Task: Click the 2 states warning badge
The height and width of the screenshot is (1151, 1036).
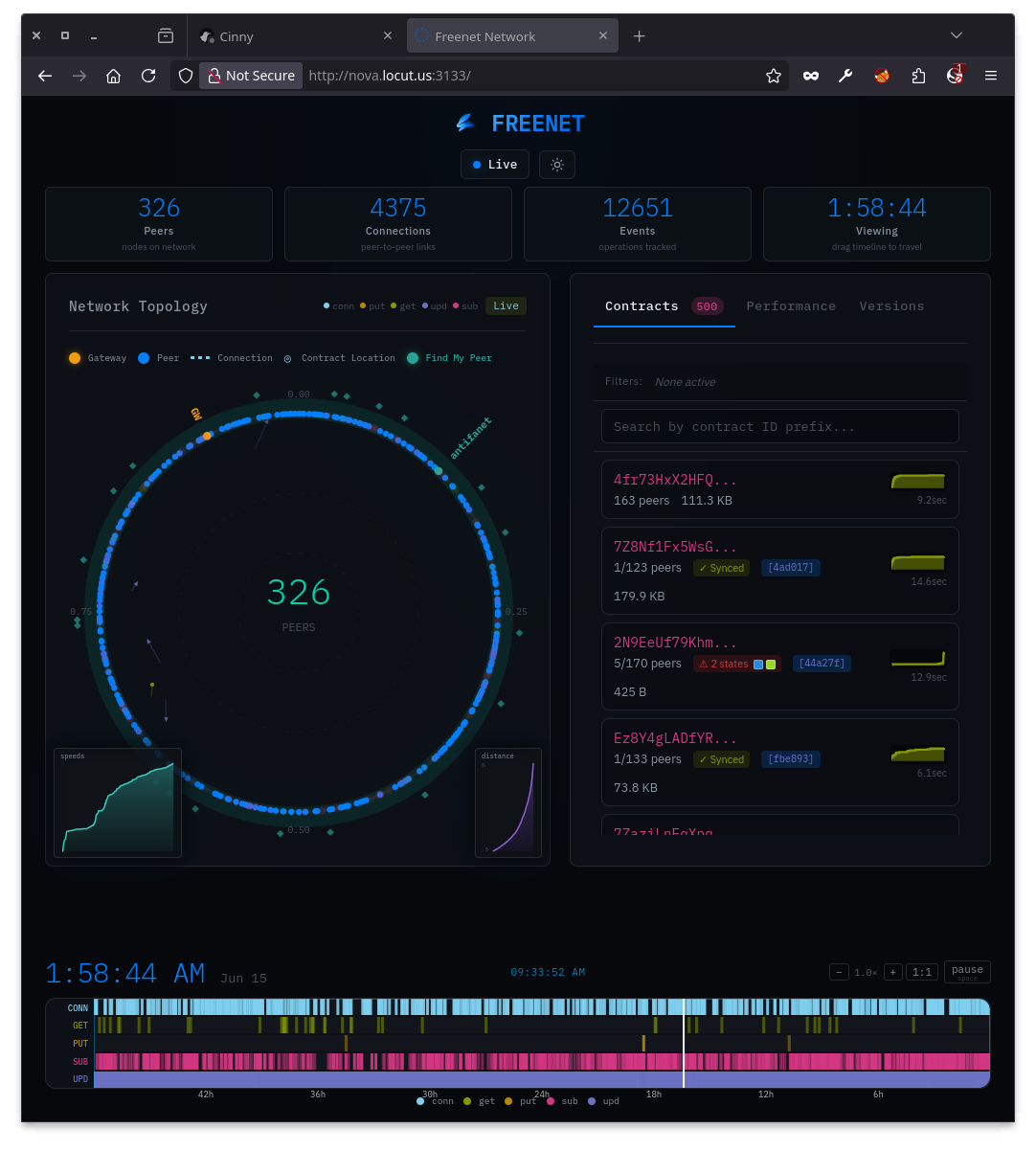Action: coord(737,664)
